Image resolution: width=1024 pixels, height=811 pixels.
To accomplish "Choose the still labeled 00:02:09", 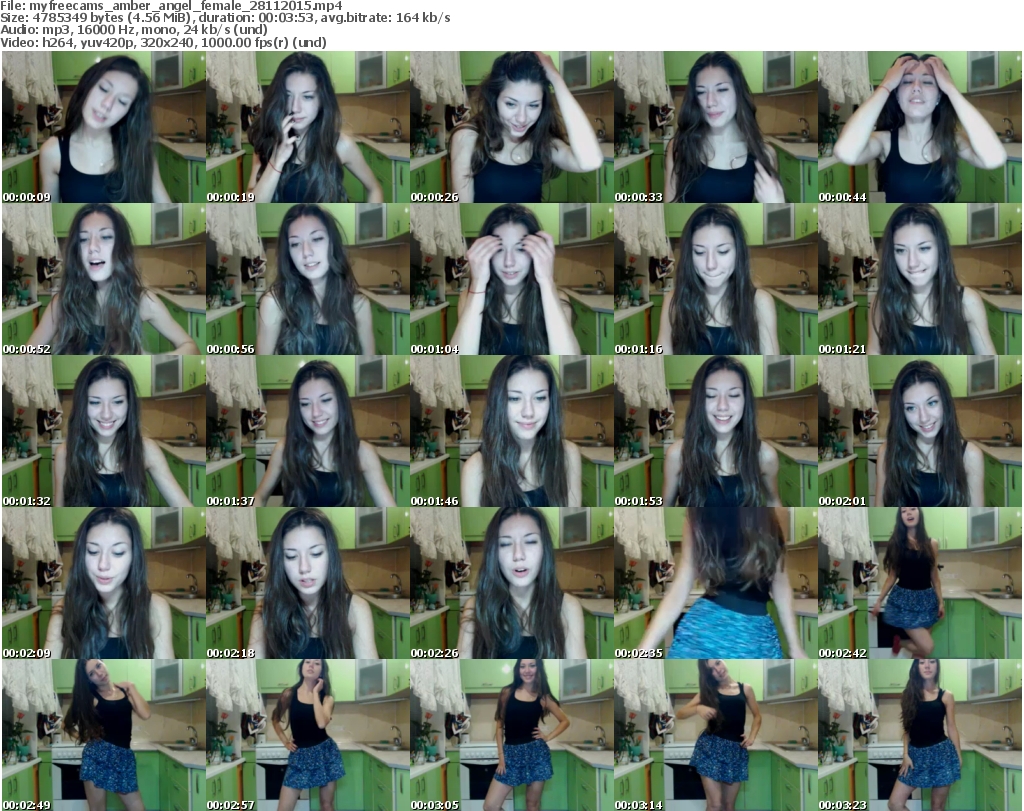I will [x=103, y=583].
